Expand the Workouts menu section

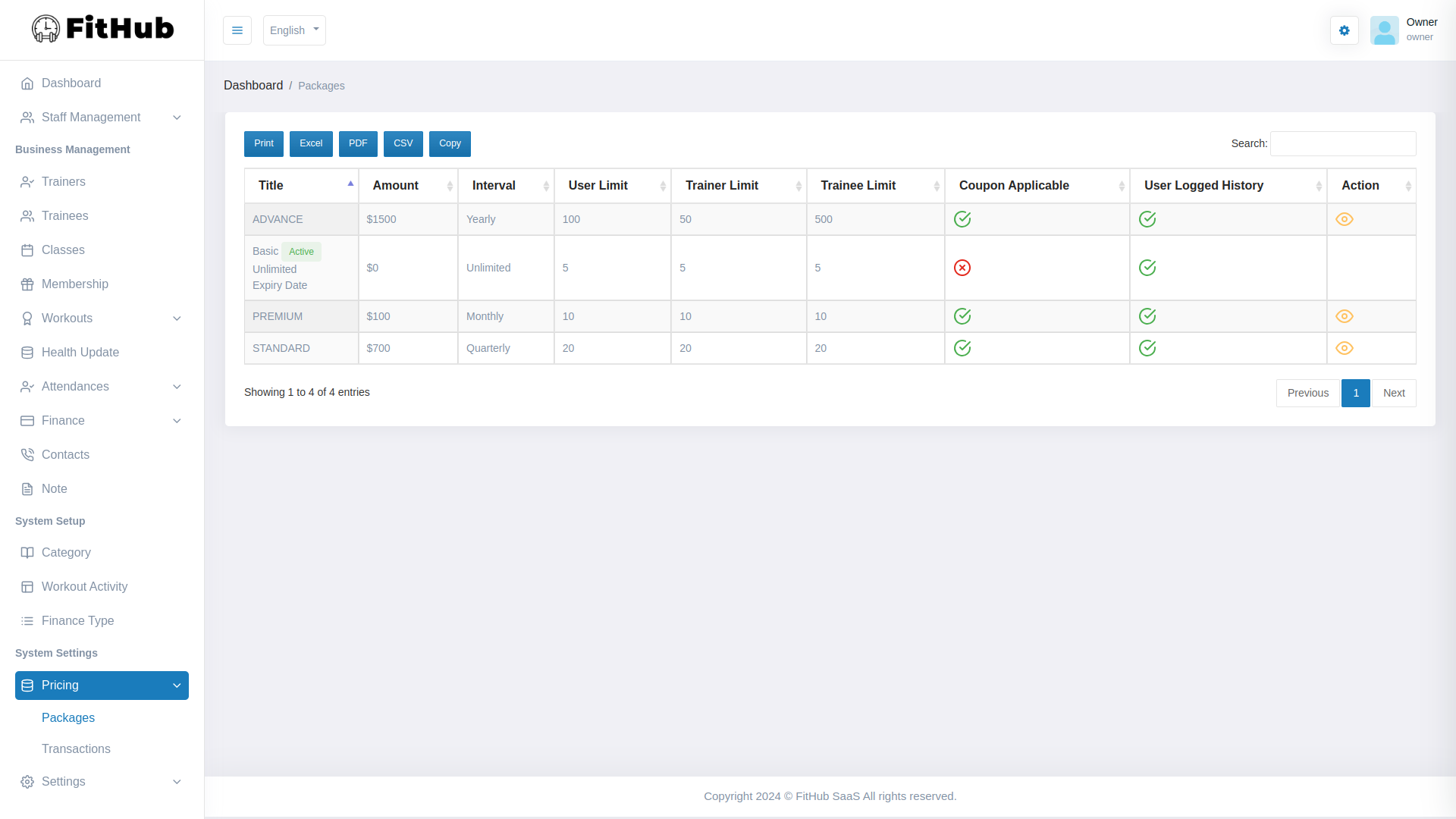101,318
